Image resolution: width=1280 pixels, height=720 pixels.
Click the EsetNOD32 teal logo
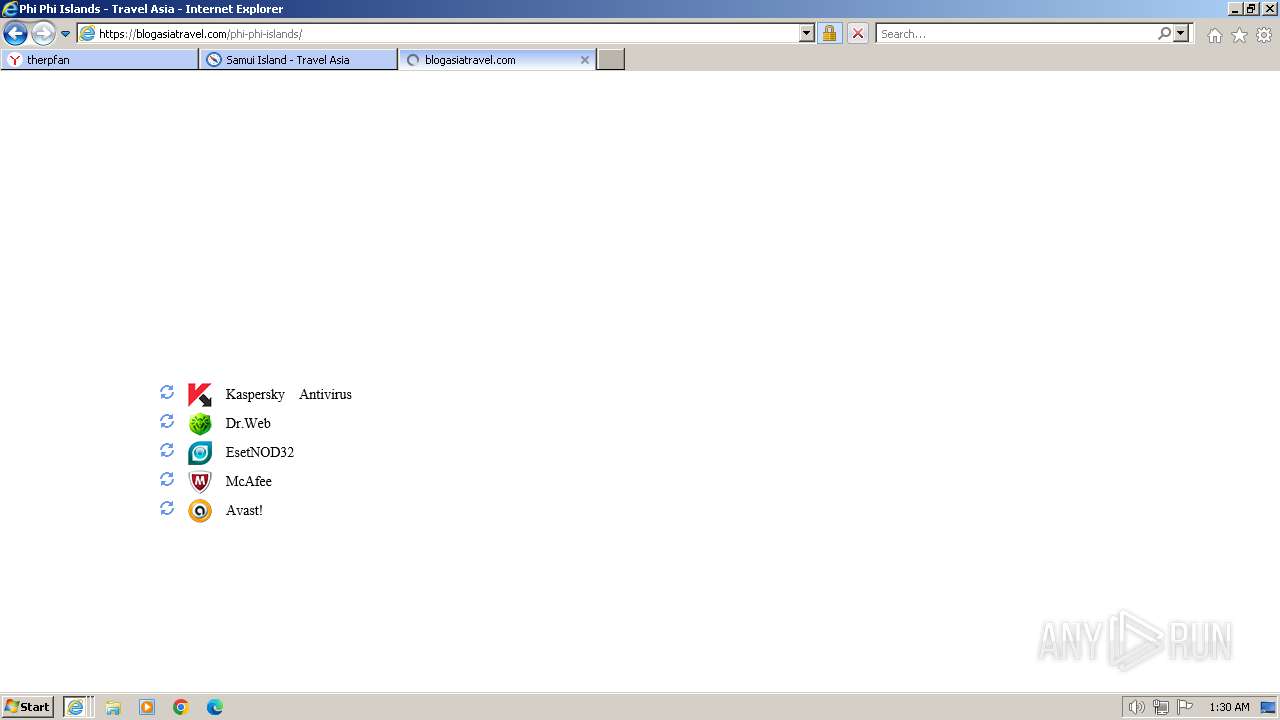[200, 453]
